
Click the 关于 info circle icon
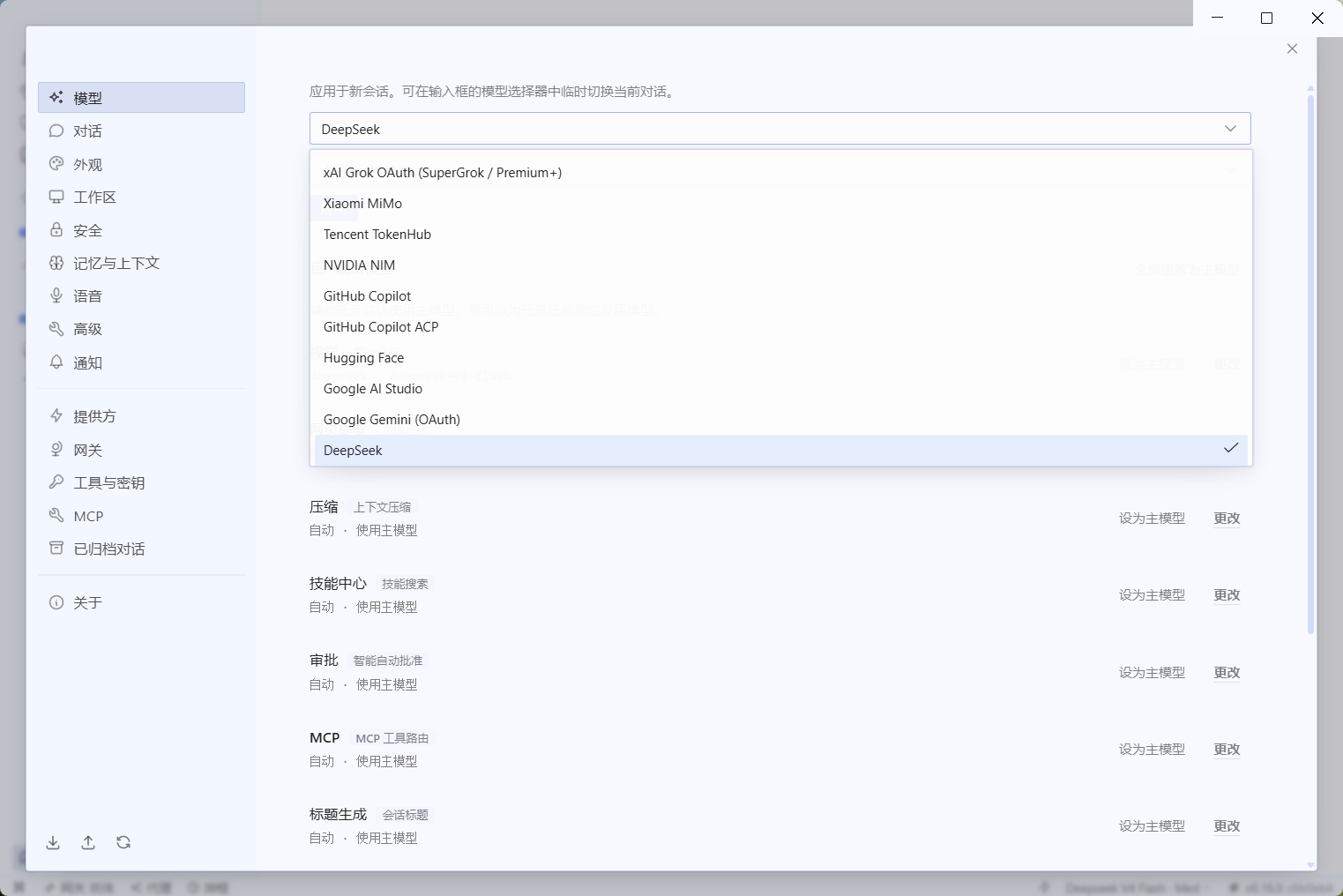pos(56,602)
